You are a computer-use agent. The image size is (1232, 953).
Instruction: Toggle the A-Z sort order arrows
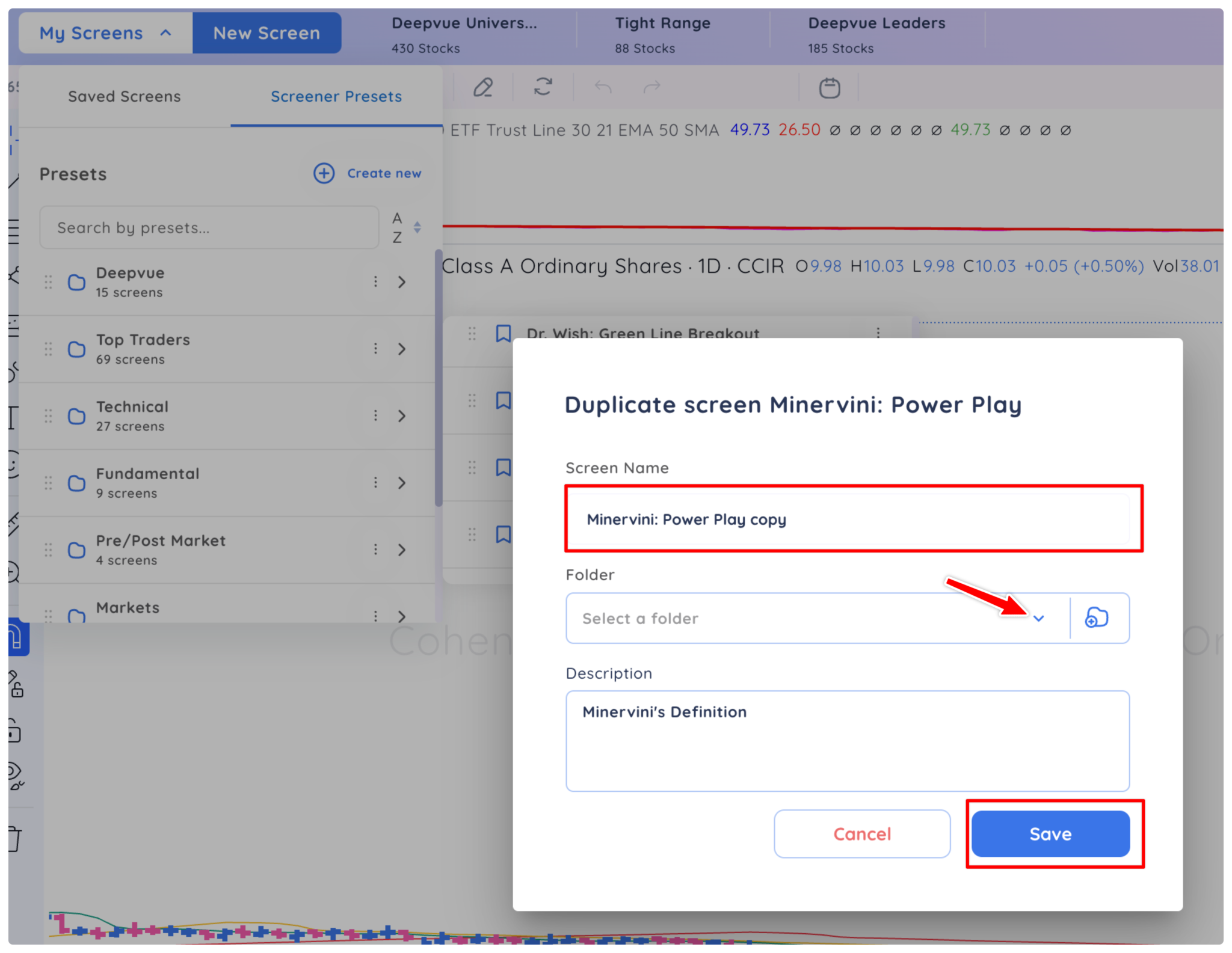point(417,228)
